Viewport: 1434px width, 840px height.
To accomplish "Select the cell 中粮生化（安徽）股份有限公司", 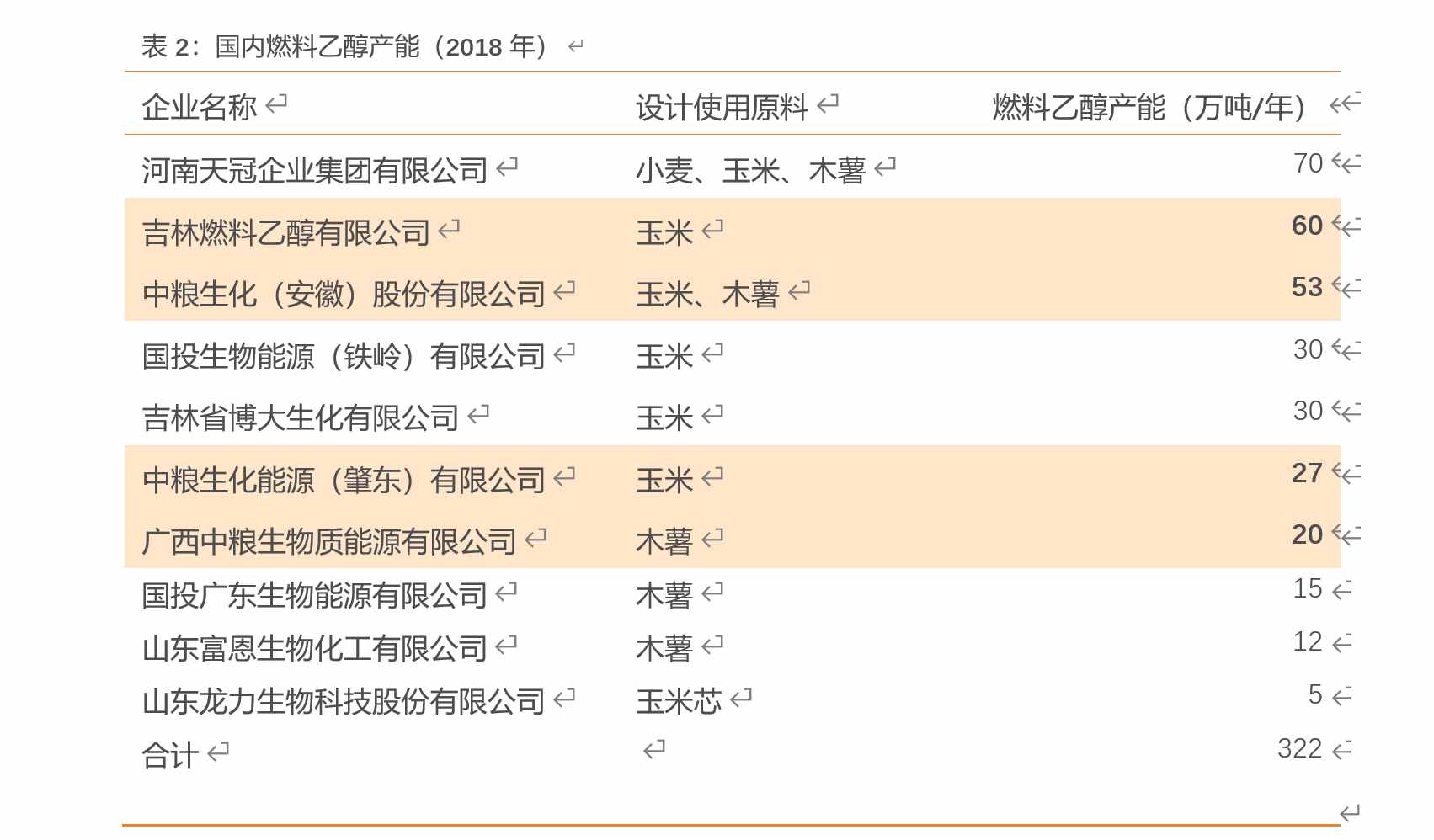I will click(344, 294).
